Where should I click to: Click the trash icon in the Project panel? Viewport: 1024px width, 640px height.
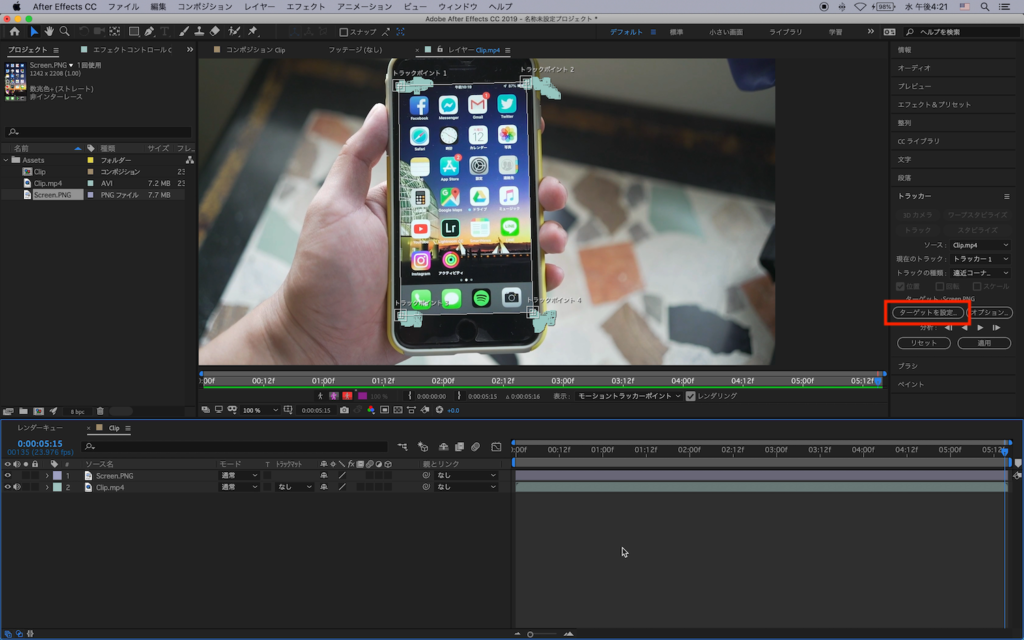point(100,411)
